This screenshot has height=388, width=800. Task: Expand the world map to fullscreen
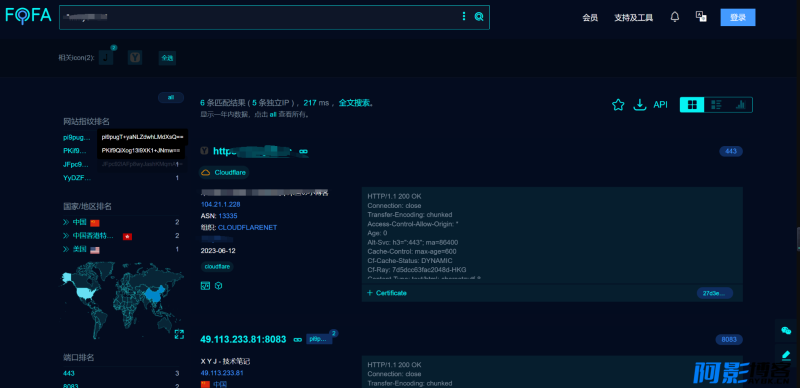[x=179, y=334]
